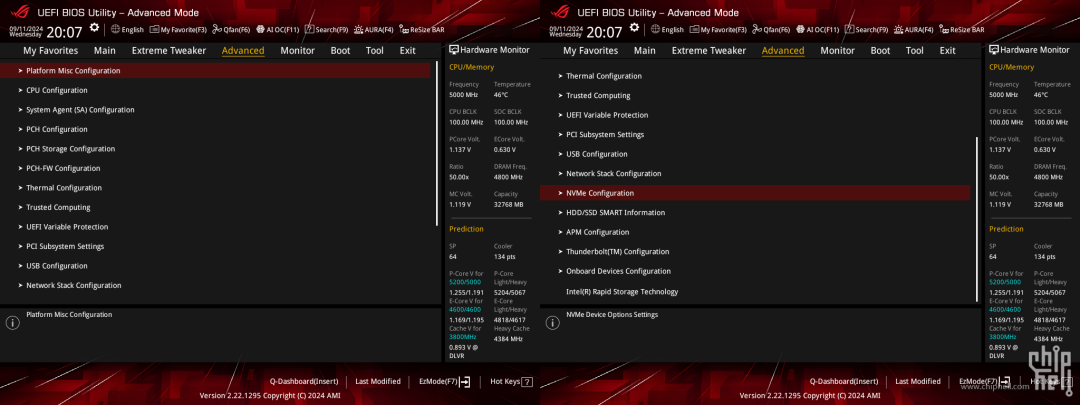Click the 20:07 clock in left BIOS screen

[x=64, y=32]
